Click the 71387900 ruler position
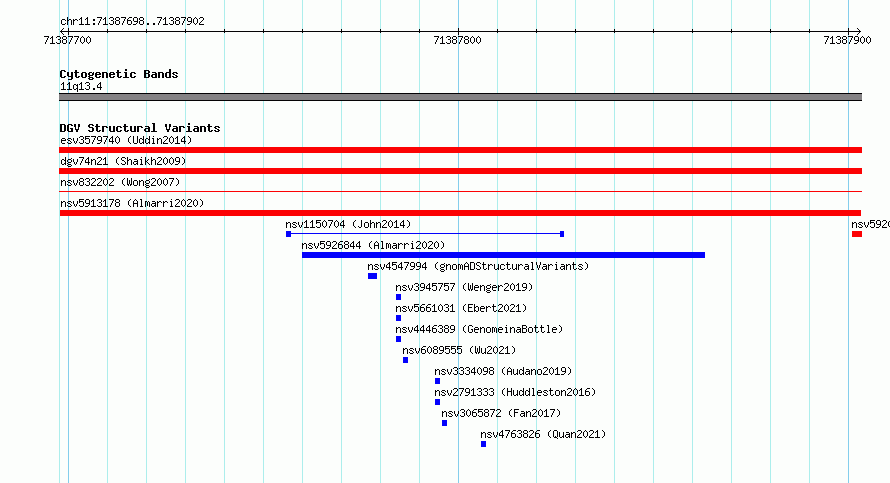Image resolution: width=890 pixels, height=483 pixels. click(x=847, y=40)
